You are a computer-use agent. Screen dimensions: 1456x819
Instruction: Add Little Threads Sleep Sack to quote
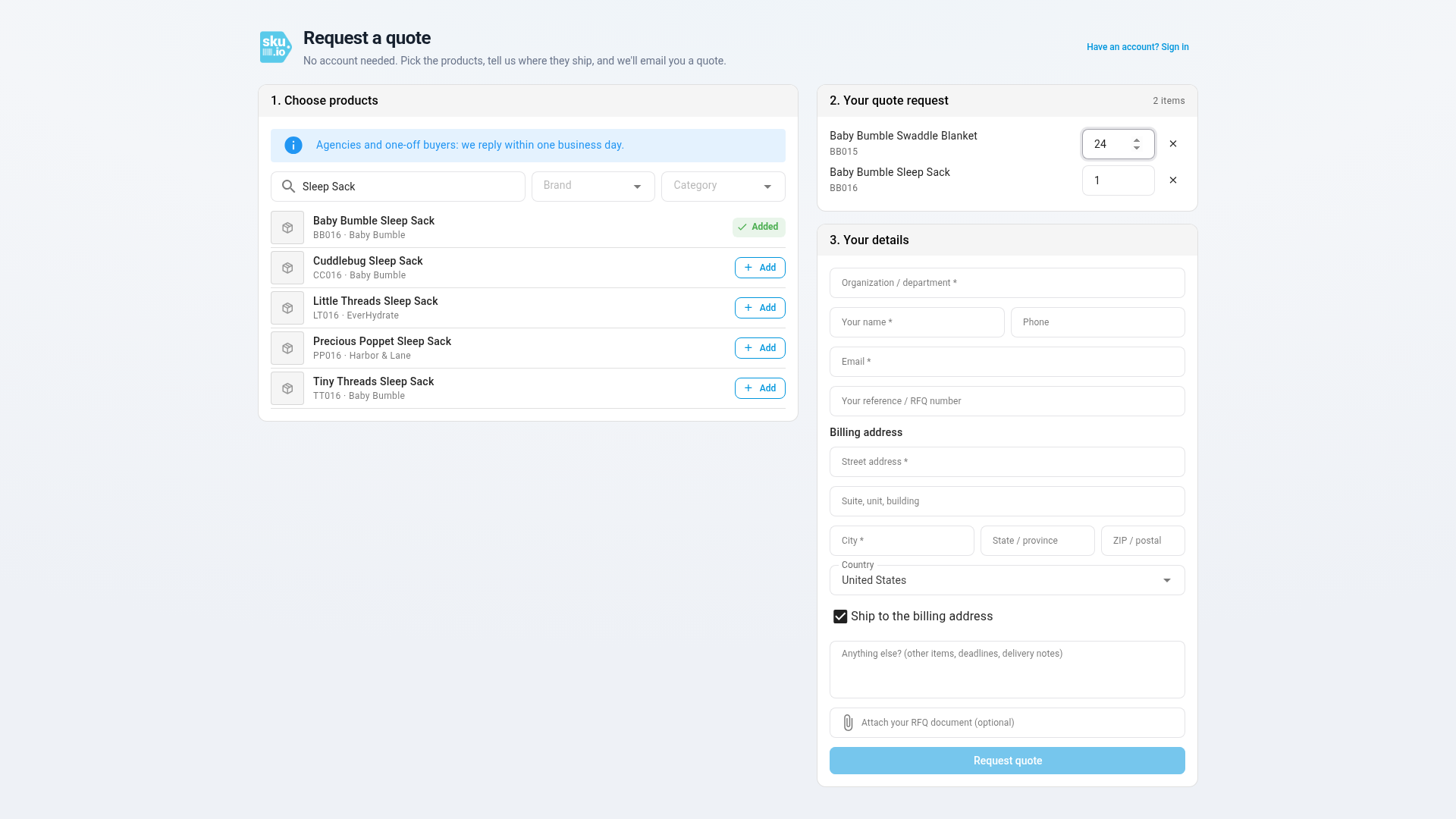point(760,308)
